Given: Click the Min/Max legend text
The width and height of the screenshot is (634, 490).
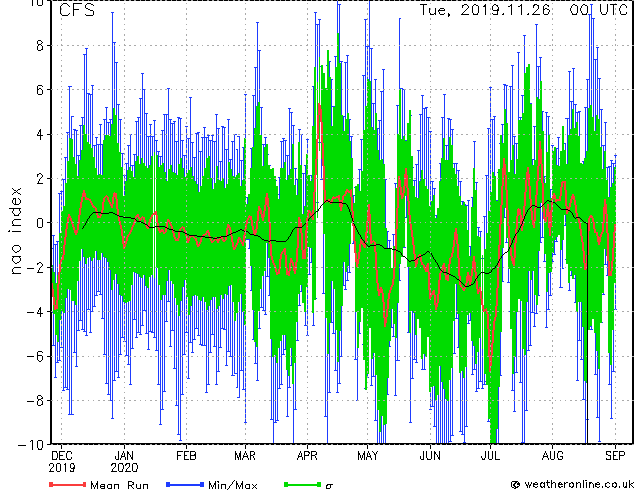Looking at the screenshot, I should pos(233,485).
